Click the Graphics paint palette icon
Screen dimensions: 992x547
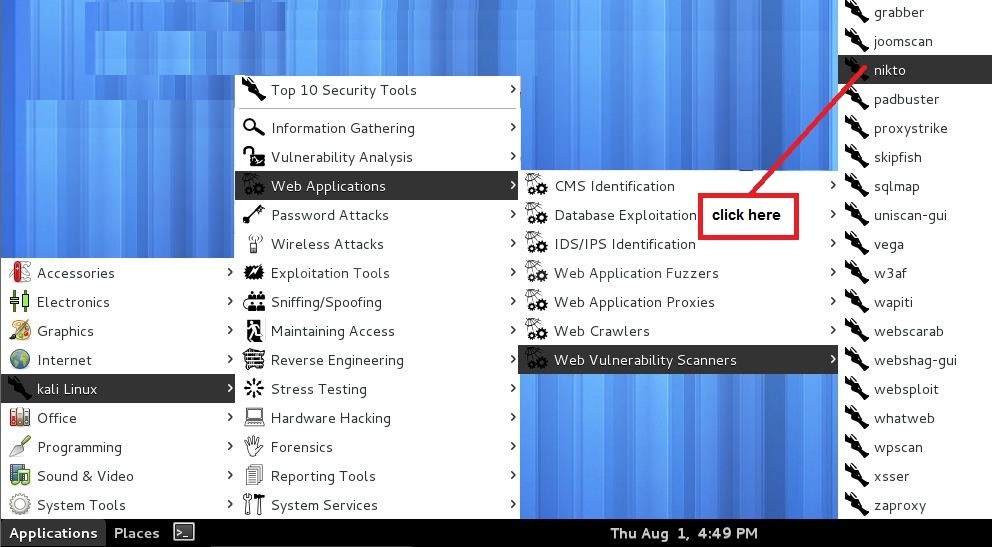20,331
